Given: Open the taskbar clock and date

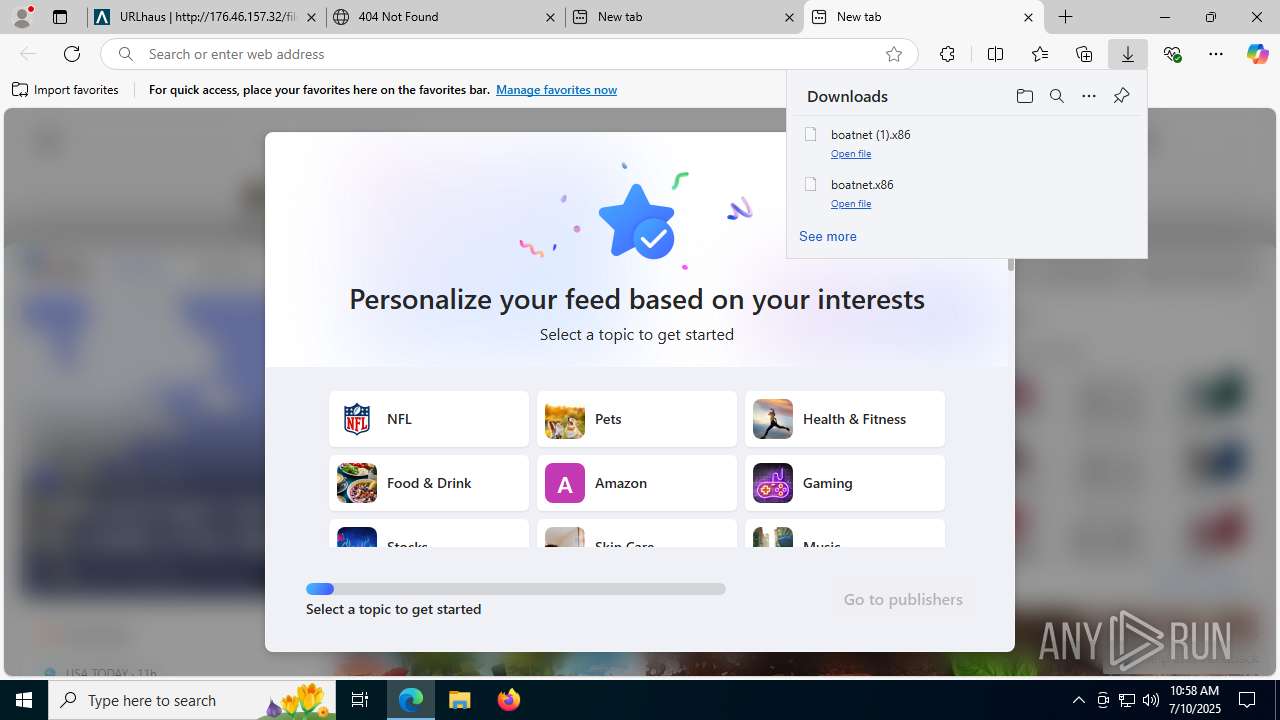Looking at the screenshot, I should pos(1194,700).
